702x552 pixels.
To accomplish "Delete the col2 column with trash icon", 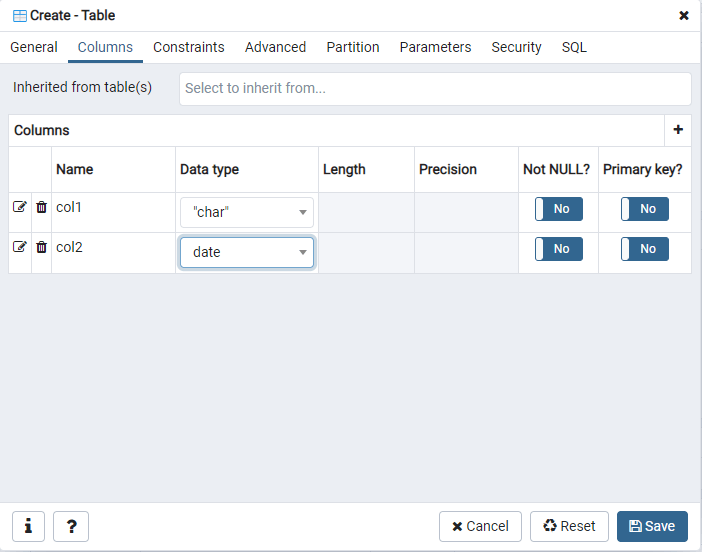I will coord(41,247).
